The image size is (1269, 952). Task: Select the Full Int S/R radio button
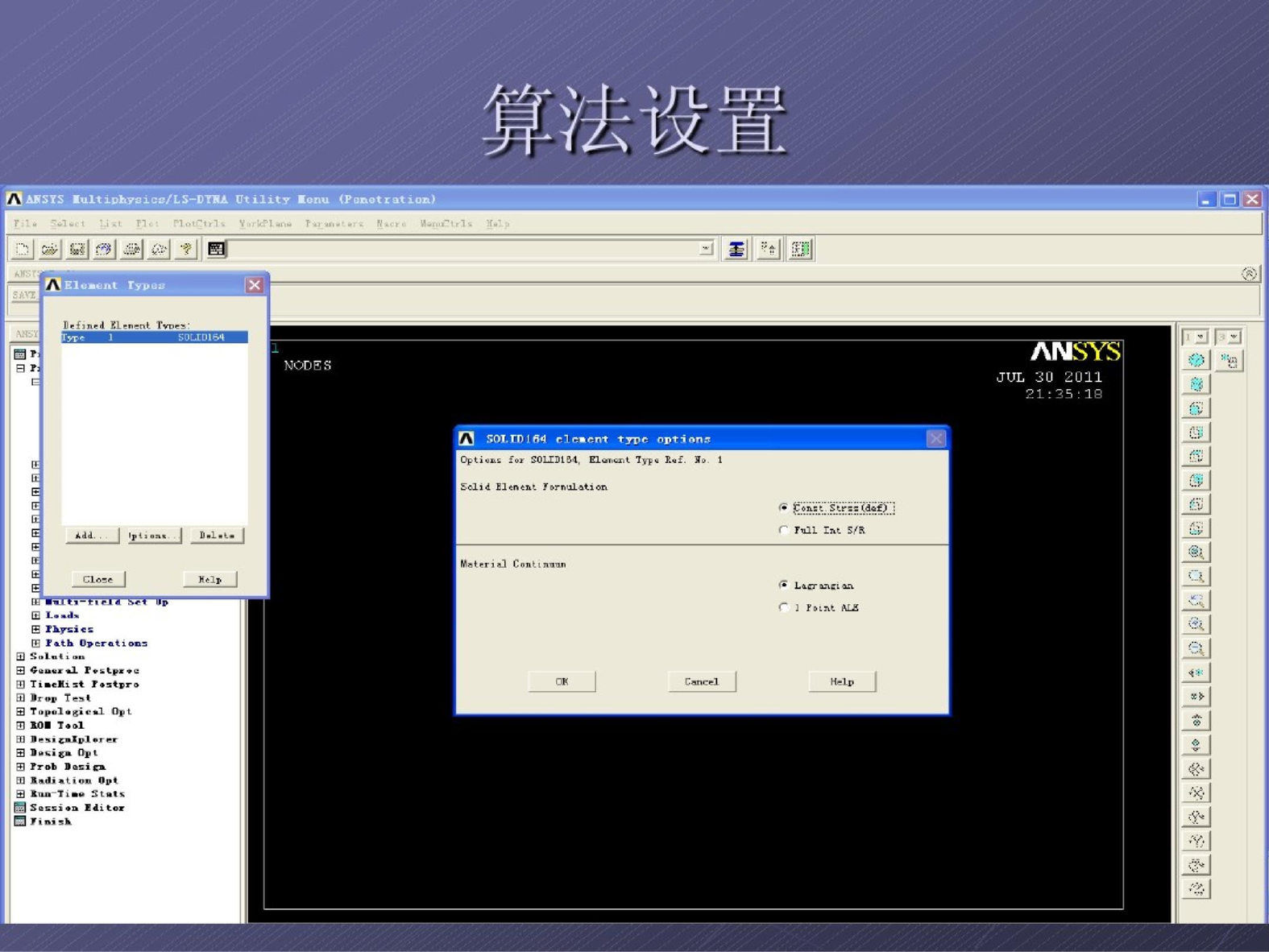click(783, 530)
